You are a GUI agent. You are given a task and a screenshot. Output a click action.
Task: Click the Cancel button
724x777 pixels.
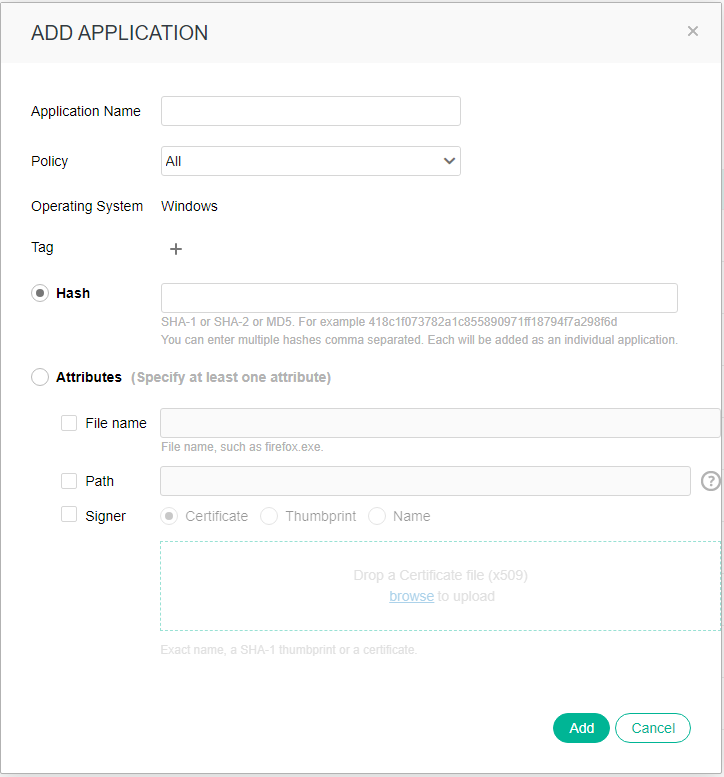[652, 728]
